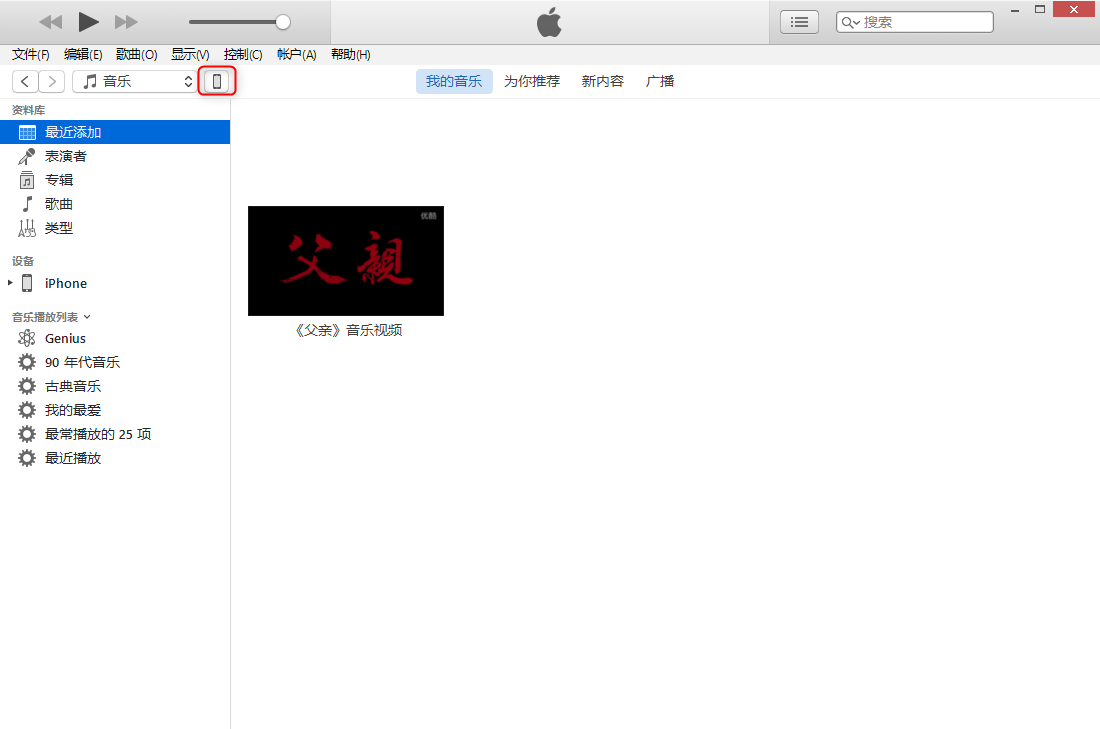
Task: Open the Genius playlist
Action: (x=65, y=338)
